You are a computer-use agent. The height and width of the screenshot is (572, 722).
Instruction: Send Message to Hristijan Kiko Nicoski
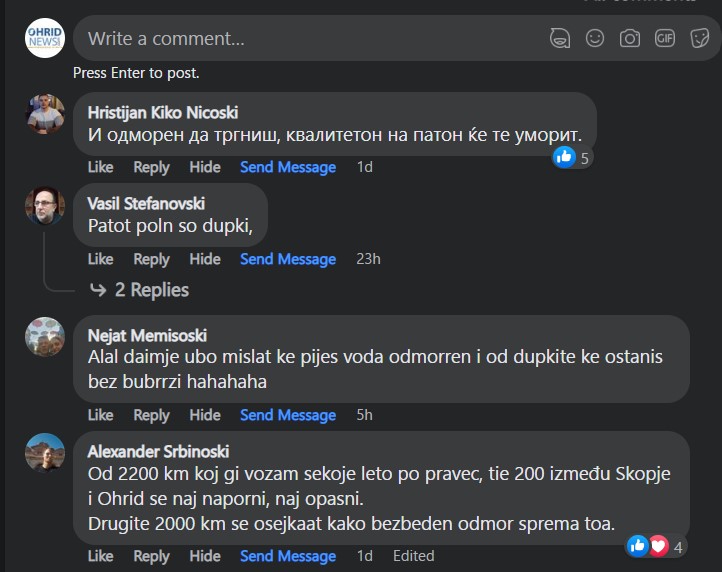(288, 167)
